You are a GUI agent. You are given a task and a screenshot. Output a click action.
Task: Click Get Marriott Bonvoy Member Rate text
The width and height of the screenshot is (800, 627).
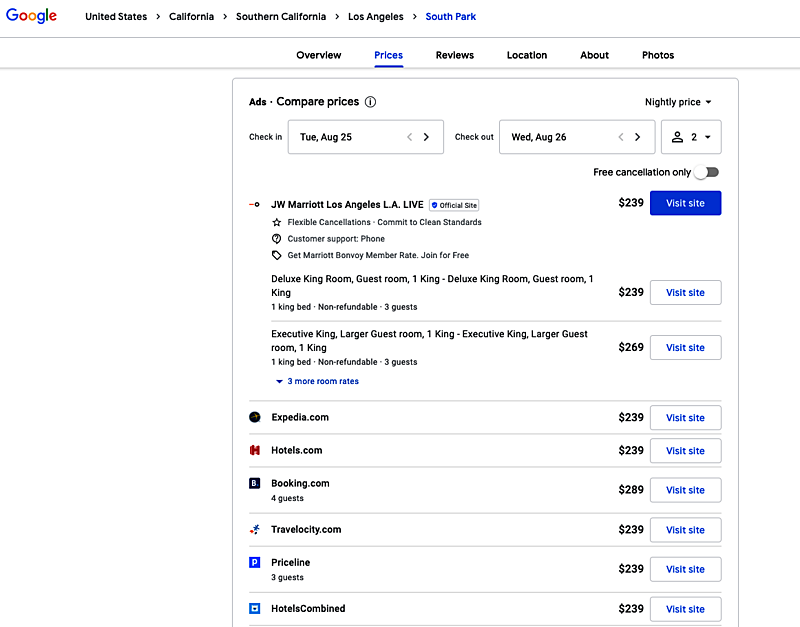pyautogui.click(x=378, y=255)
